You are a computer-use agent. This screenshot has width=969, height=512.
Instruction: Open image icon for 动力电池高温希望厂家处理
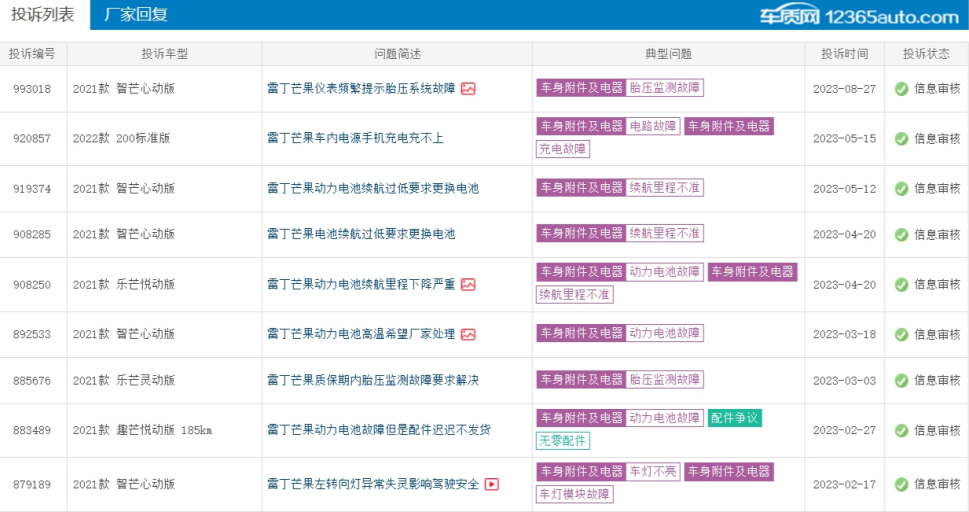coord(468,334)
